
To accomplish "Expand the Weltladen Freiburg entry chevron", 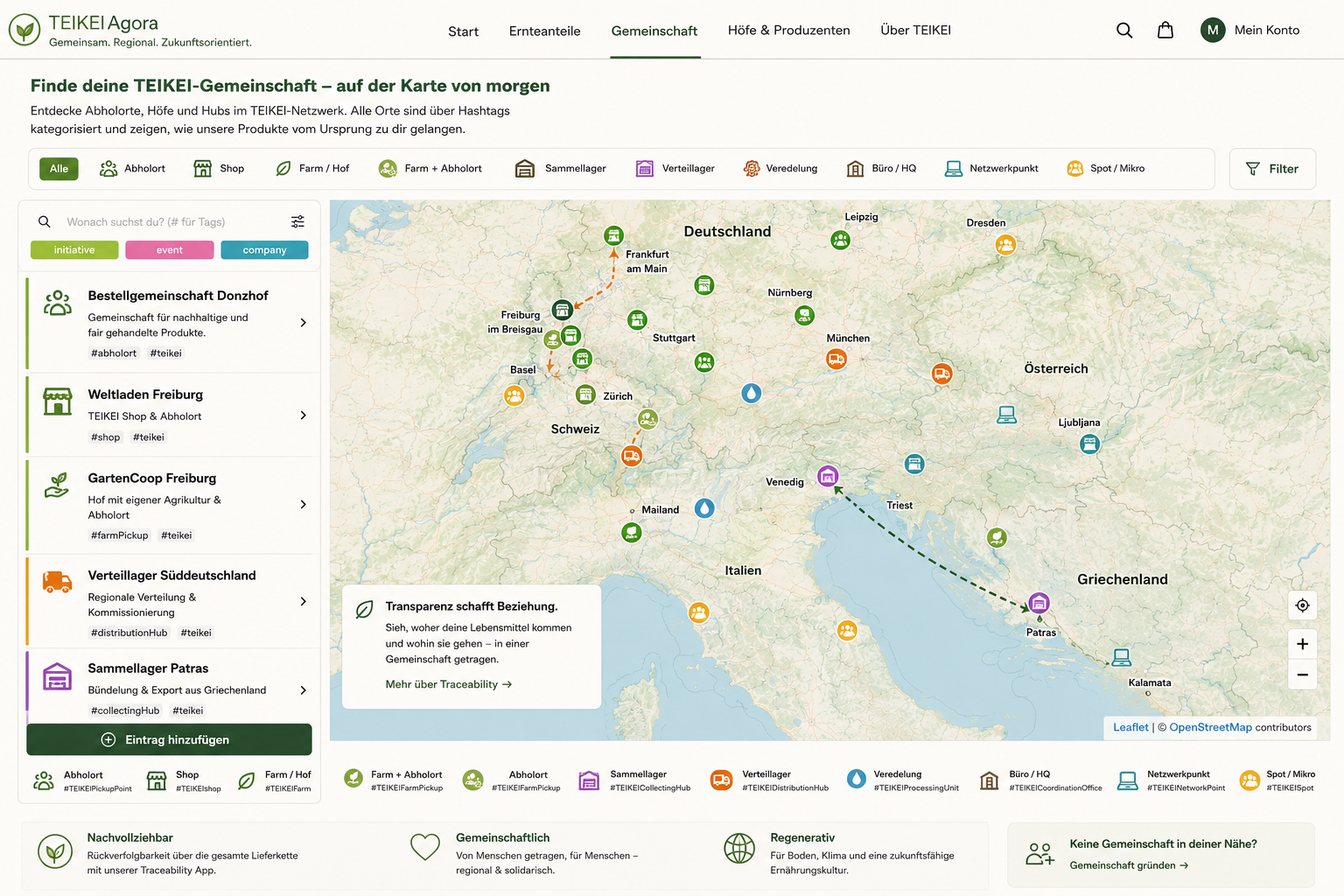I will pyautogui.click(x=303, y=416).
